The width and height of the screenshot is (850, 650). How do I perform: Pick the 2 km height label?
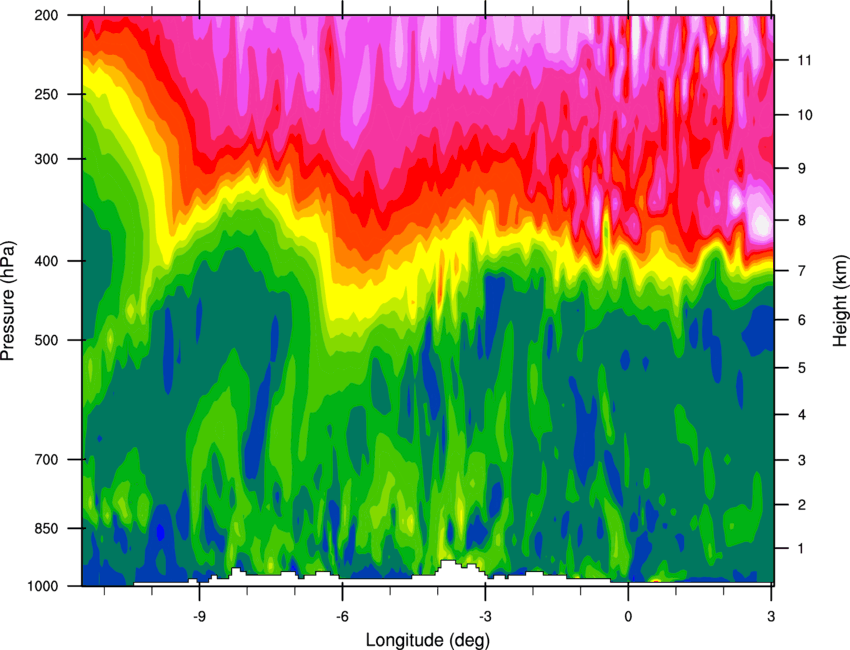click(801, 505)
